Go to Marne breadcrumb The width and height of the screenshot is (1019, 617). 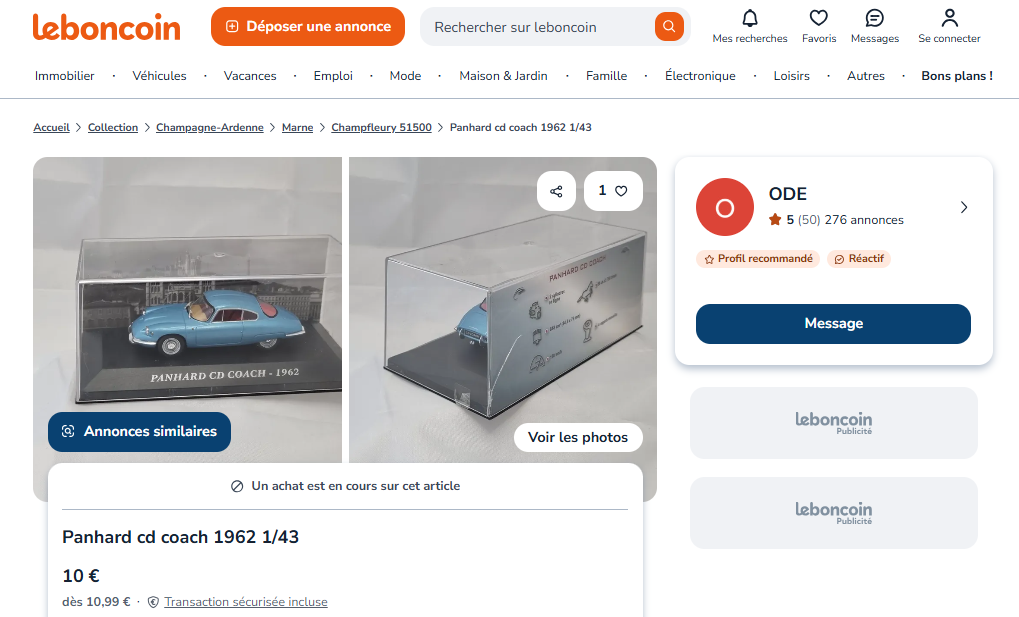click(x=298, y=127)
